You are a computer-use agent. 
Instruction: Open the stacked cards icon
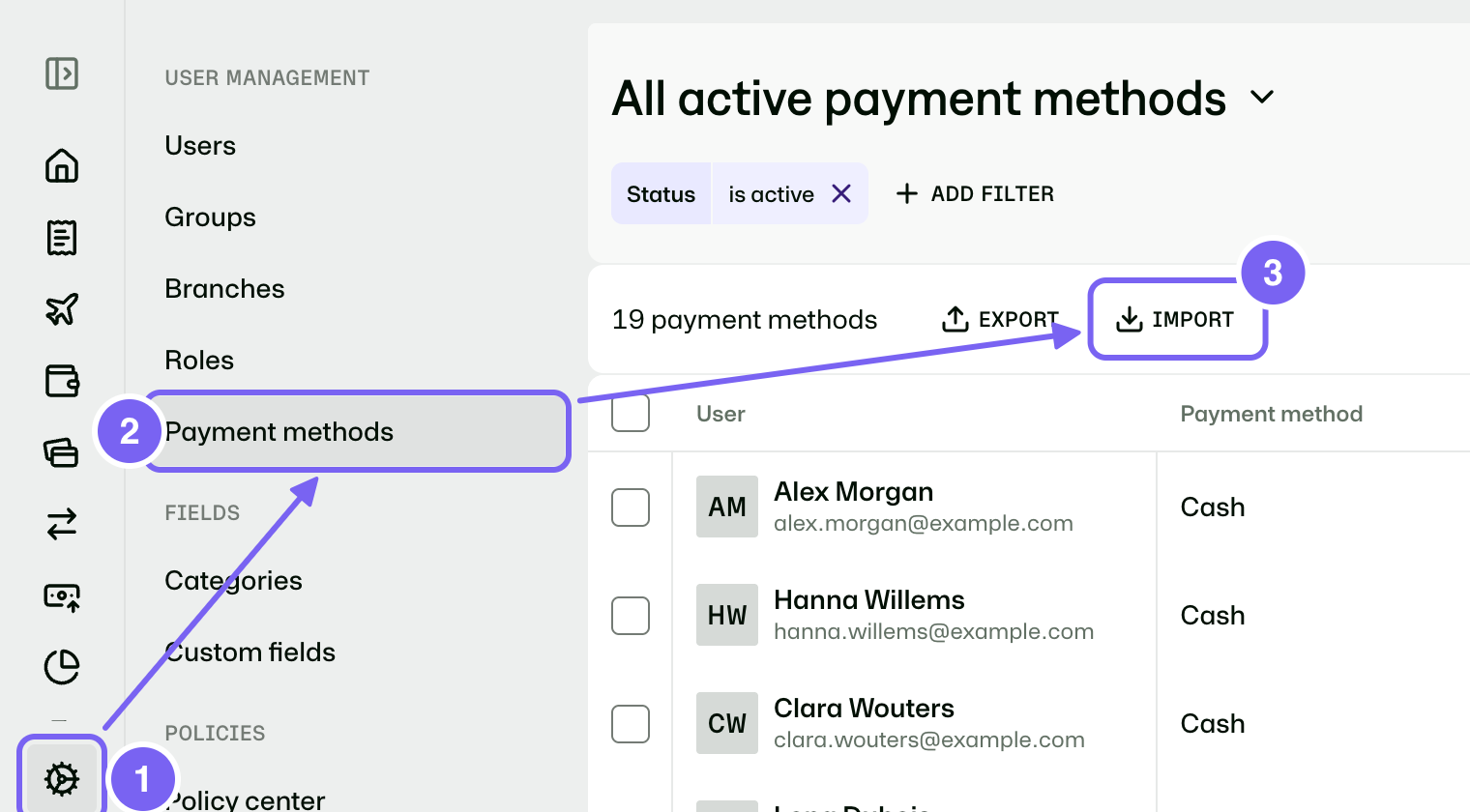62,451
